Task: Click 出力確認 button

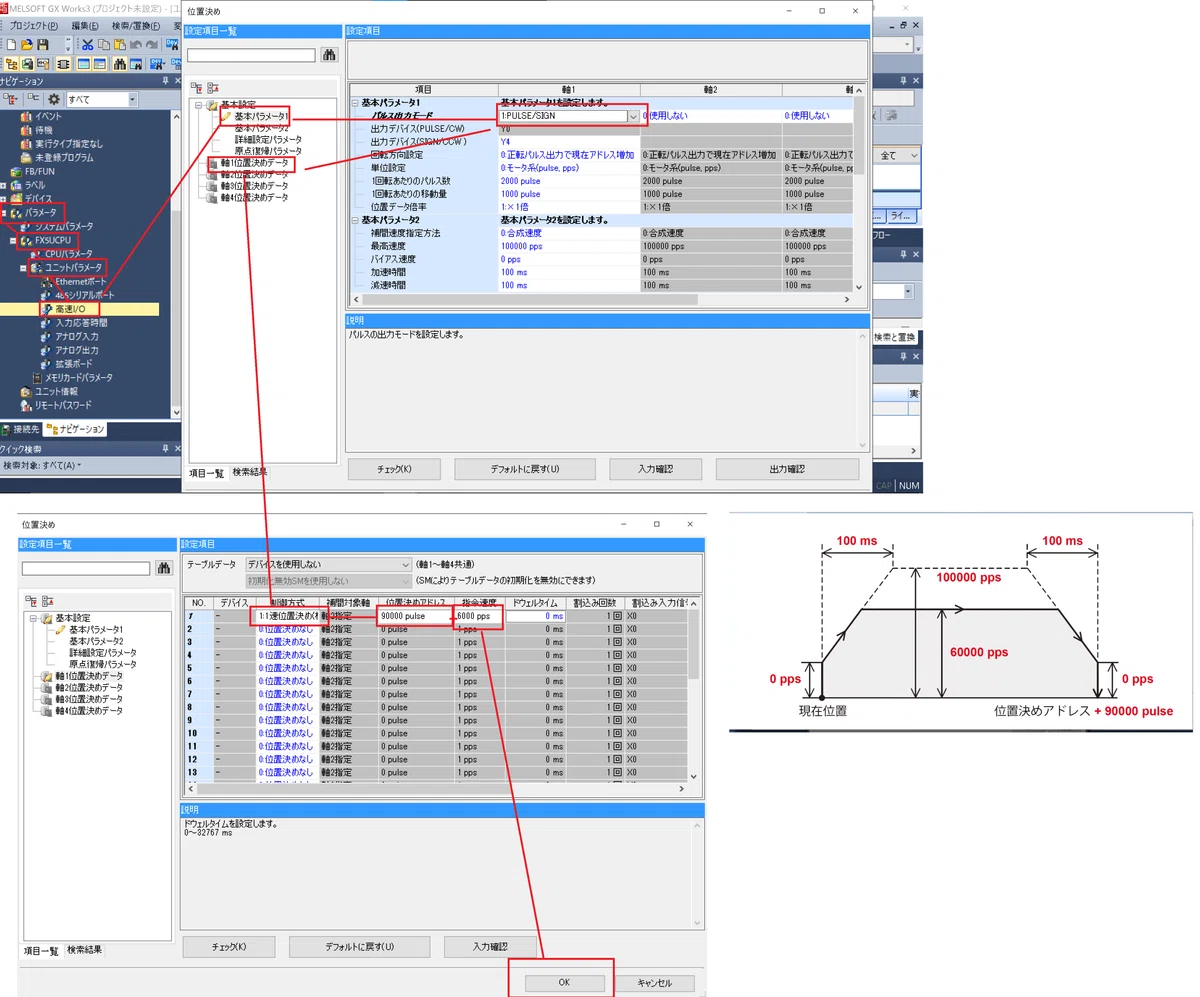Action: pos(788,469)
